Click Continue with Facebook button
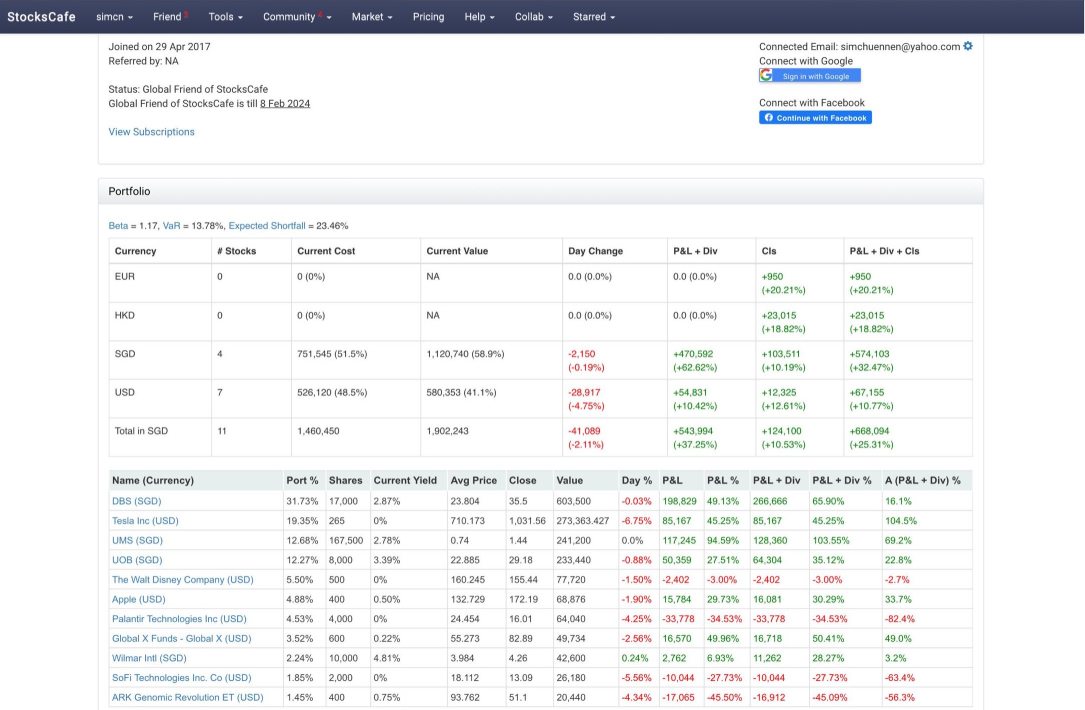The width and height of the screenshot is (1085, 710). point(815,118)
